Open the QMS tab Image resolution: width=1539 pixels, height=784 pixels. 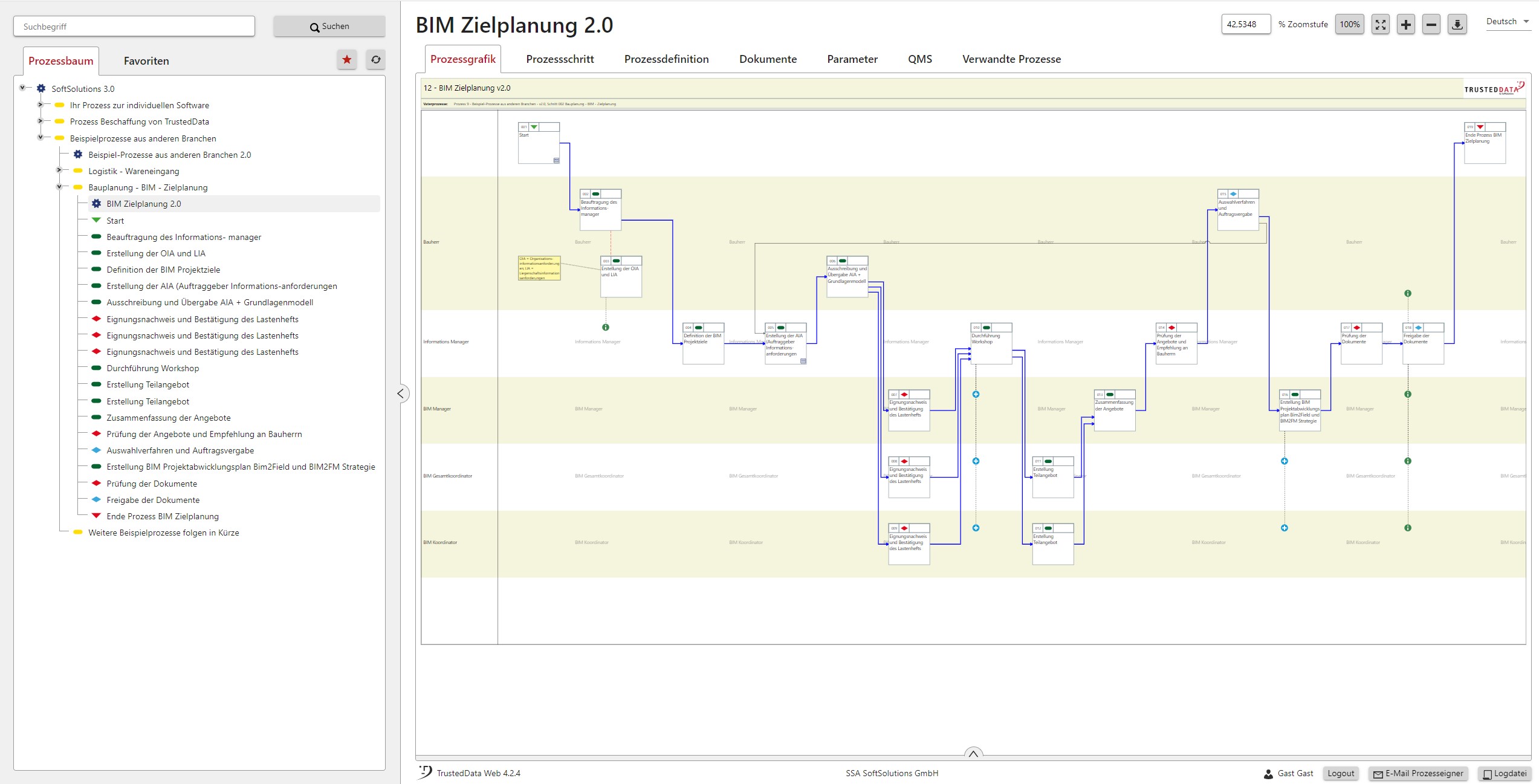pos(920,59)
